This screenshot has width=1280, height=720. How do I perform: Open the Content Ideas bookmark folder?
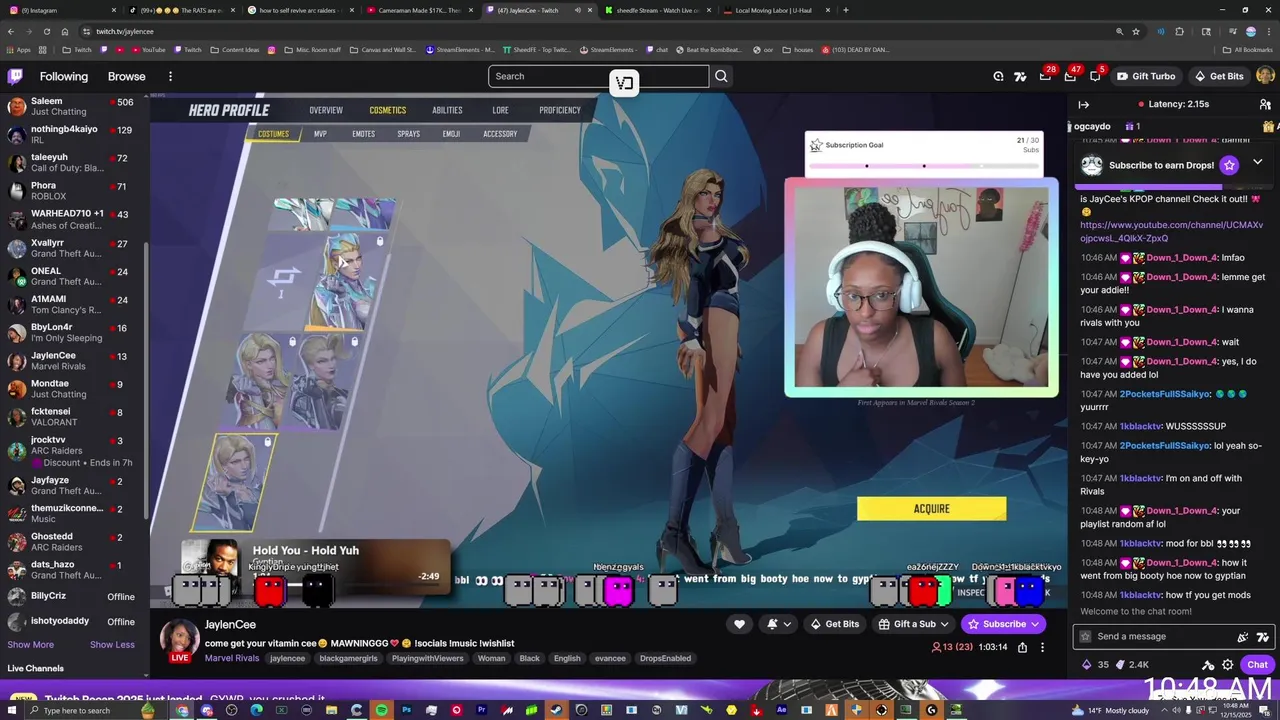[x=235, y=49]
